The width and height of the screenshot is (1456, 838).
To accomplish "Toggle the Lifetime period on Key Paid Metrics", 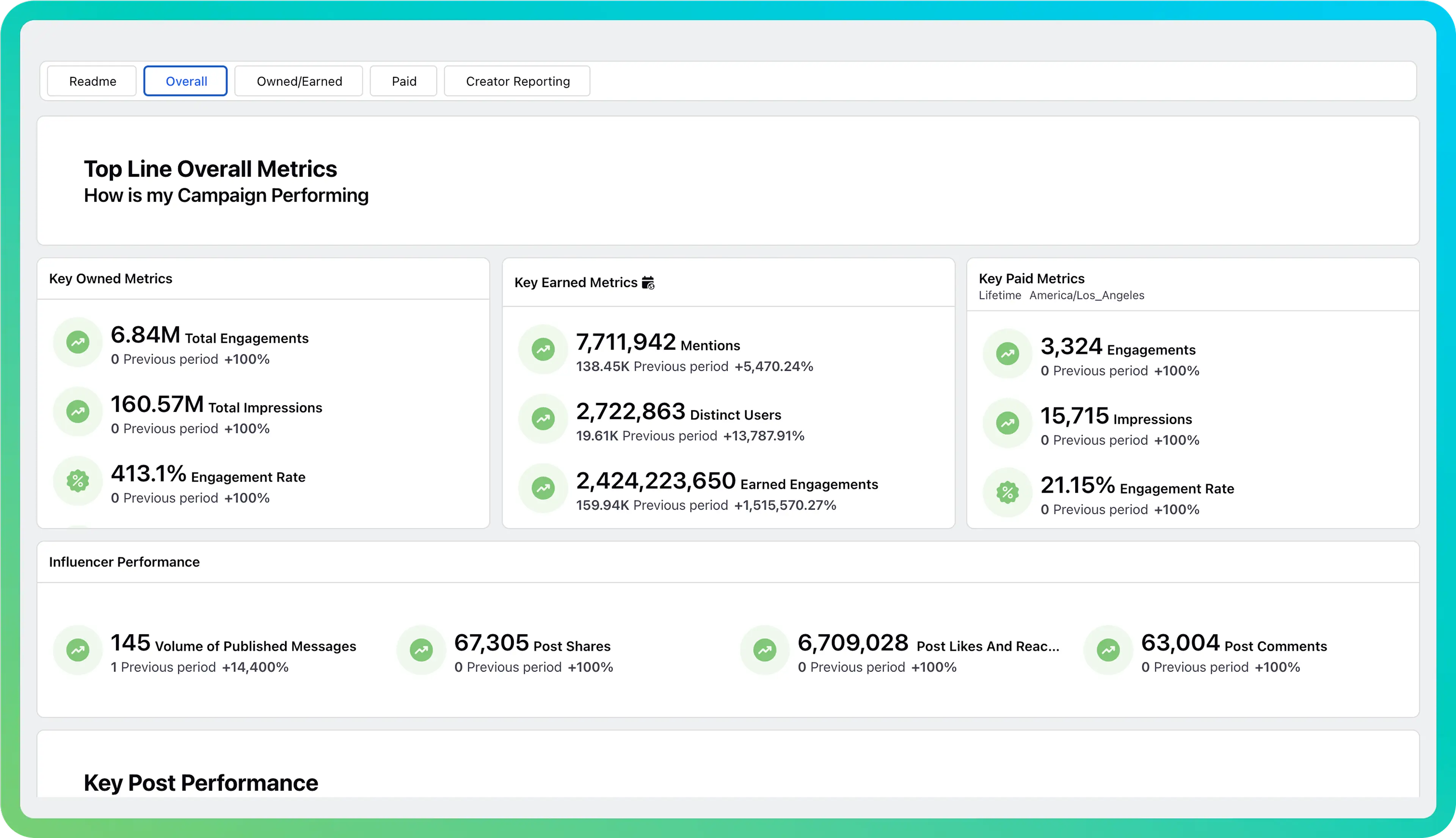I will coord(999,295).
